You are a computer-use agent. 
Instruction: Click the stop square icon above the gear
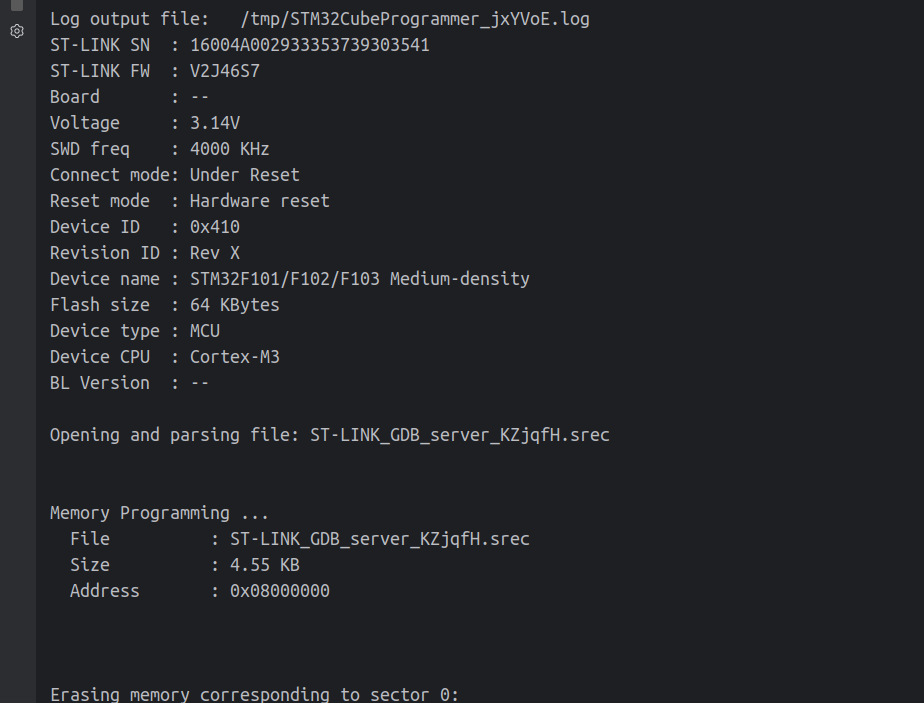click(x=17, y=5)
